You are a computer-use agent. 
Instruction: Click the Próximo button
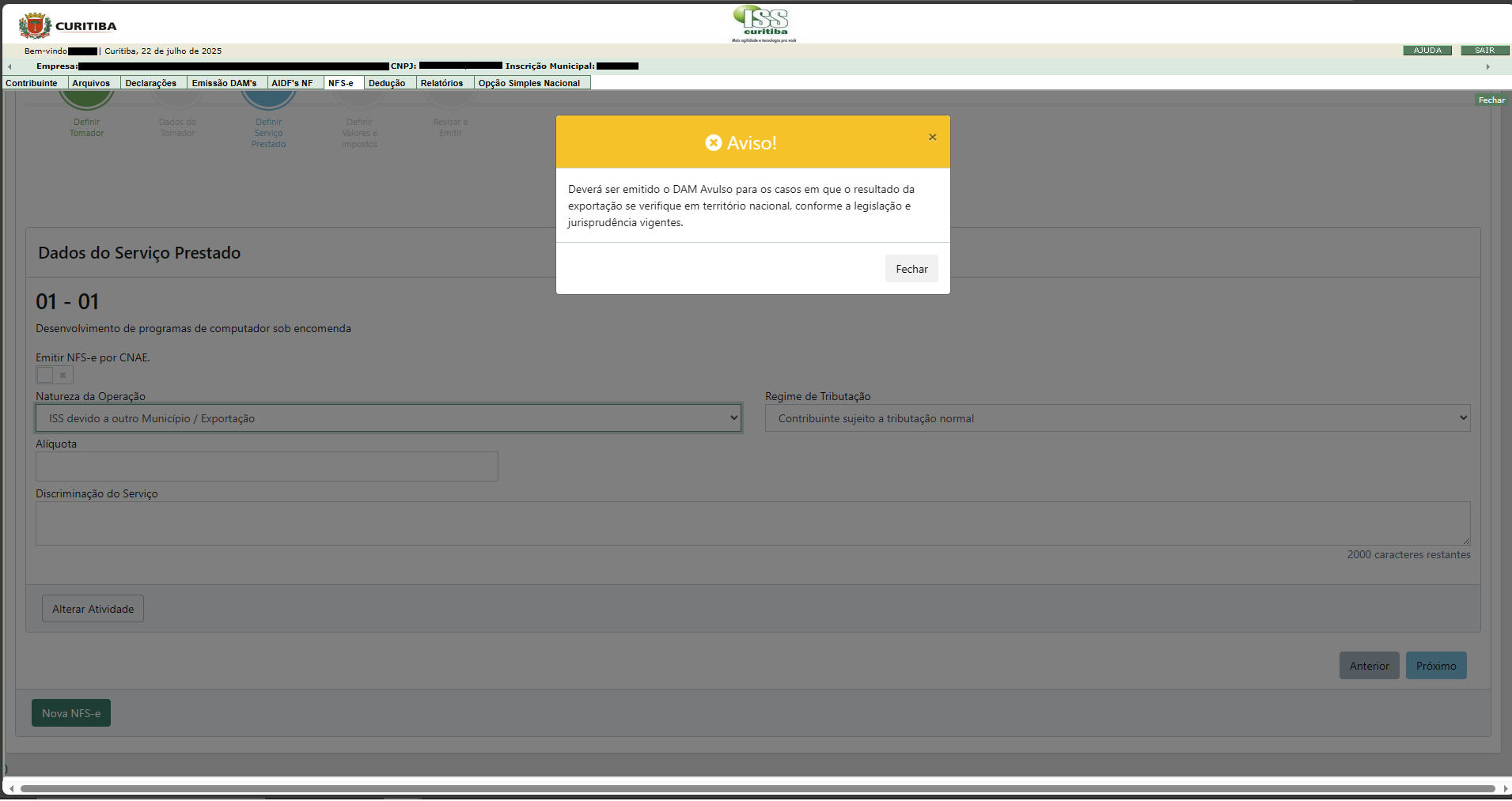[x=1435, y=666]
